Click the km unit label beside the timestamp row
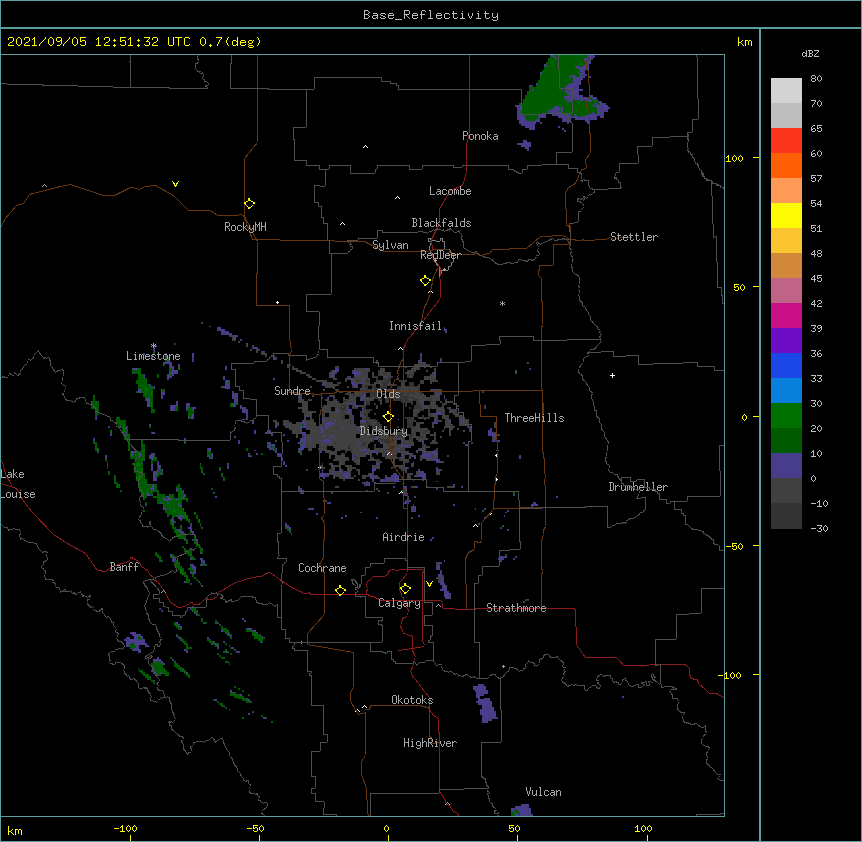The width and height of the screenshot is (862, 842). [x=744, y=42]
